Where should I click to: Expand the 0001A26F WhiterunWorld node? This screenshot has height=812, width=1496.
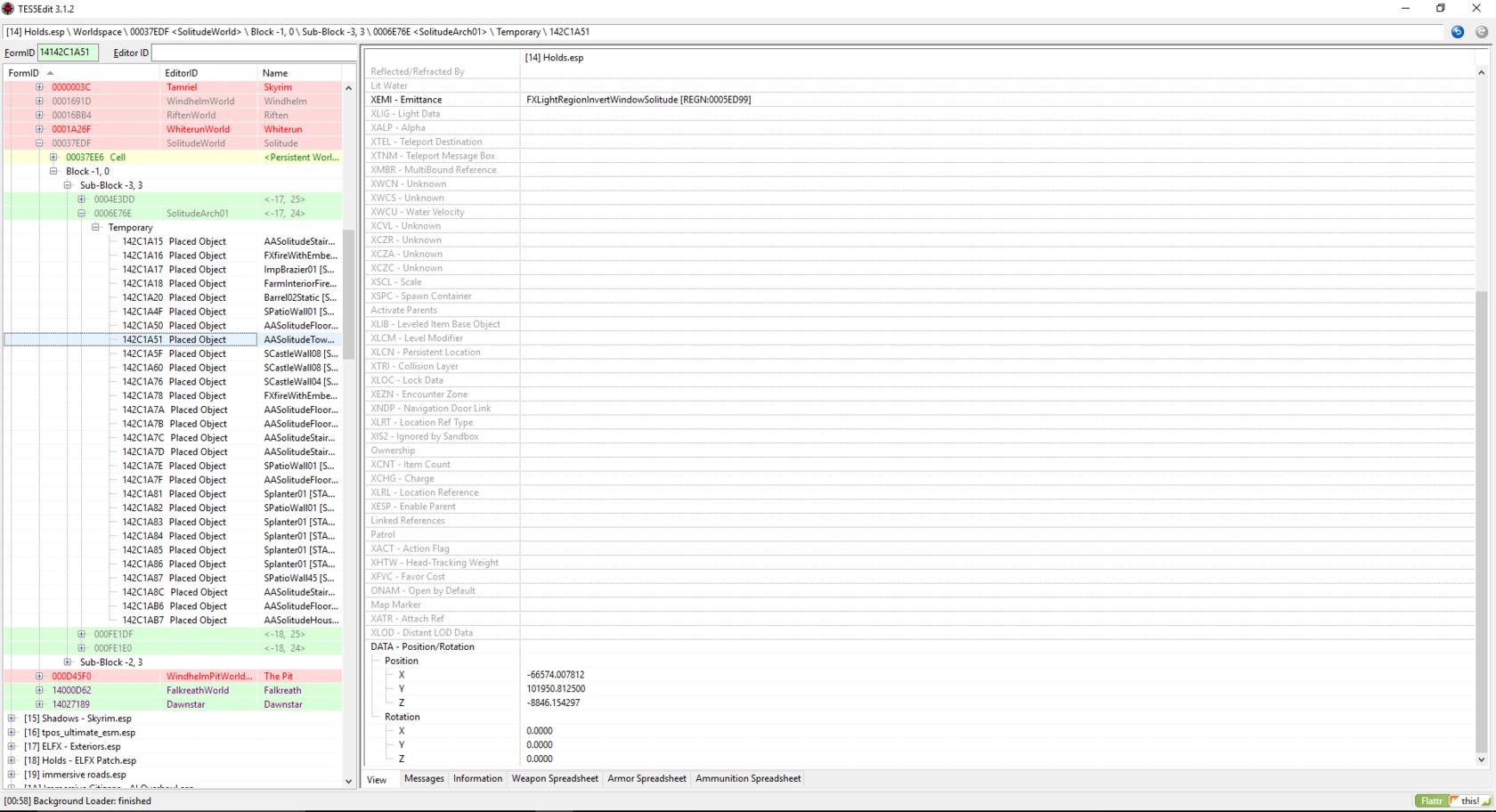39,129
